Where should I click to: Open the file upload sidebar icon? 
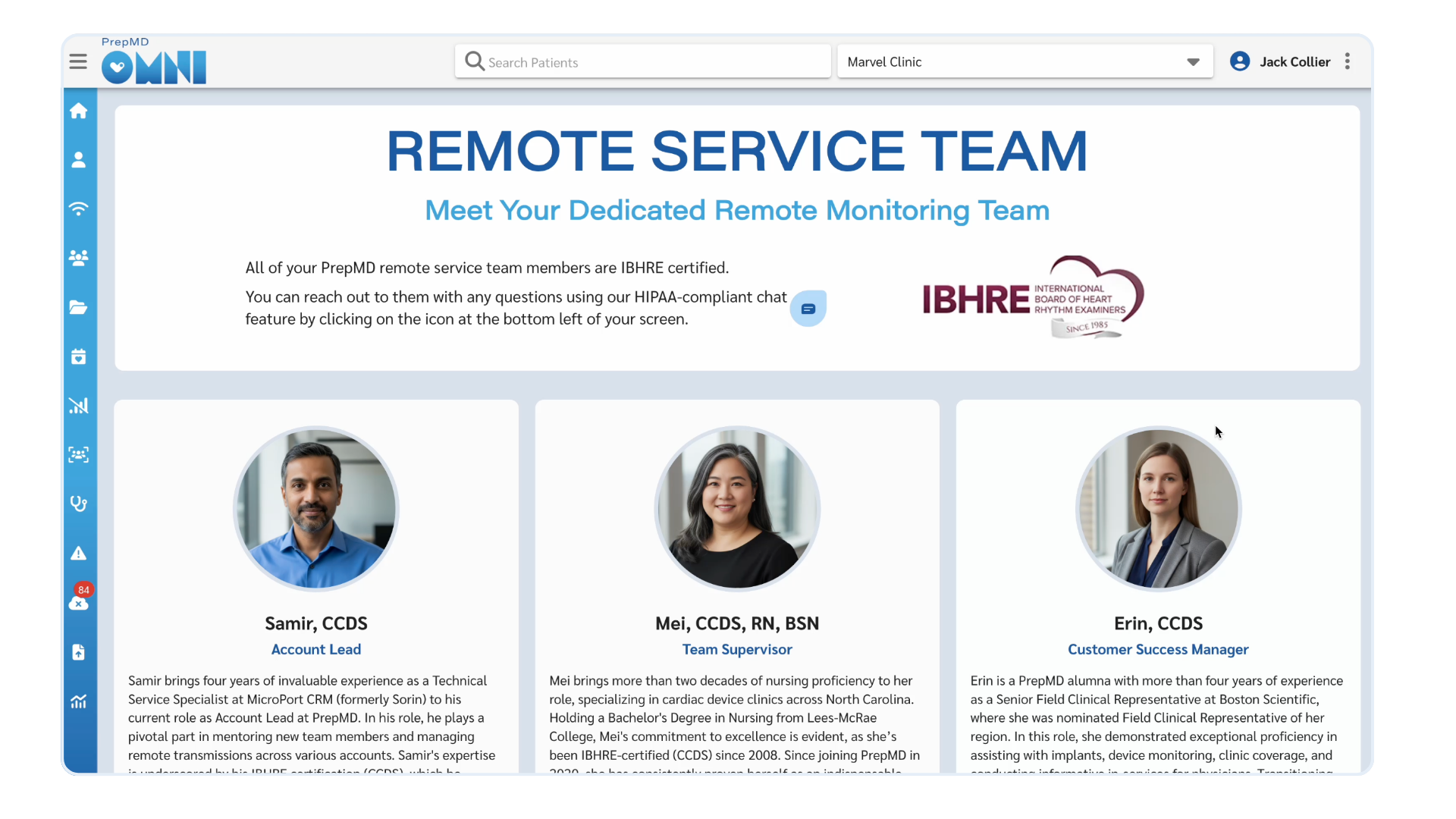[78, 652]
